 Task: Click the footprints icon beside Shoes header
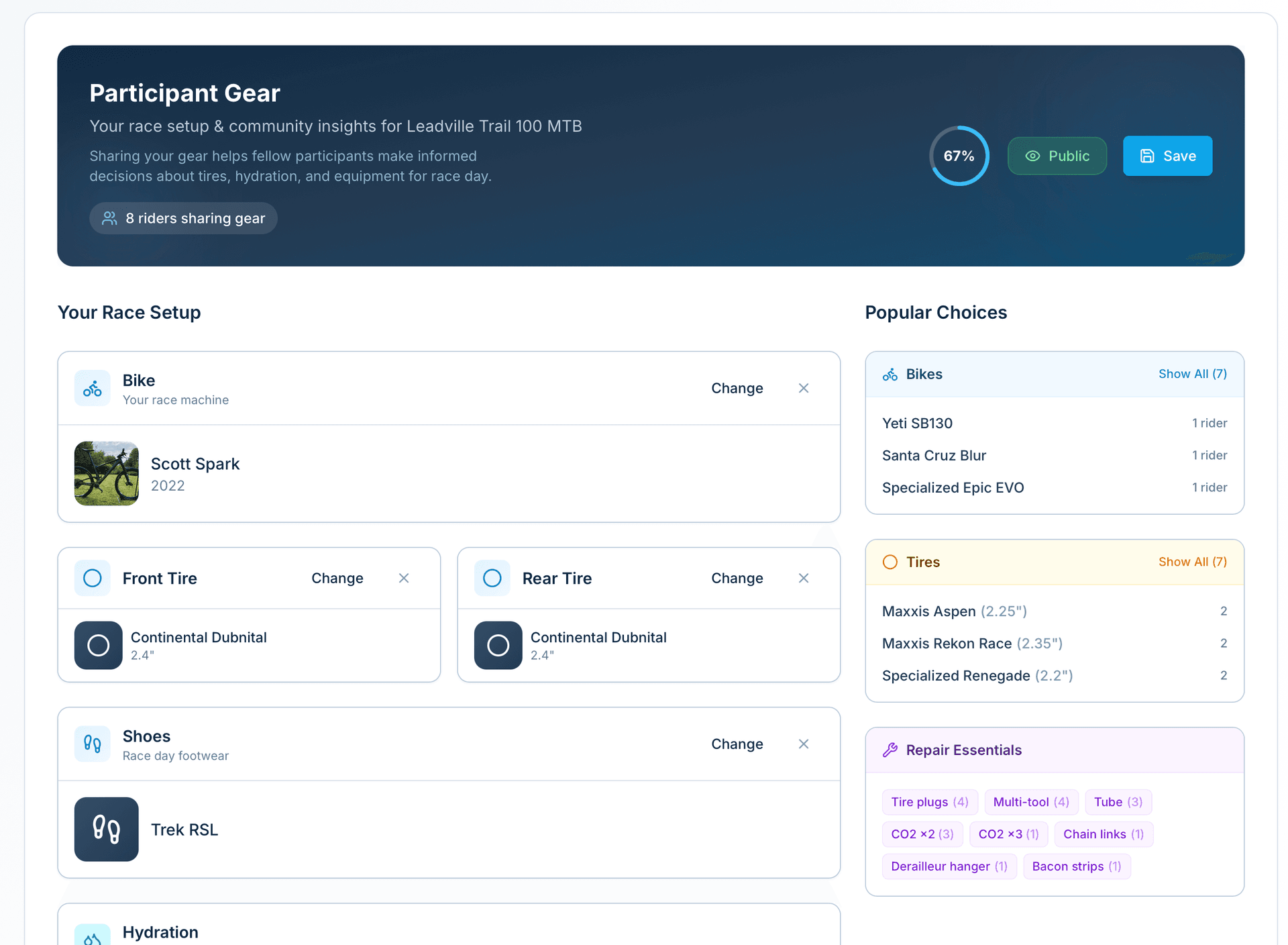click(x=93, y=744)
